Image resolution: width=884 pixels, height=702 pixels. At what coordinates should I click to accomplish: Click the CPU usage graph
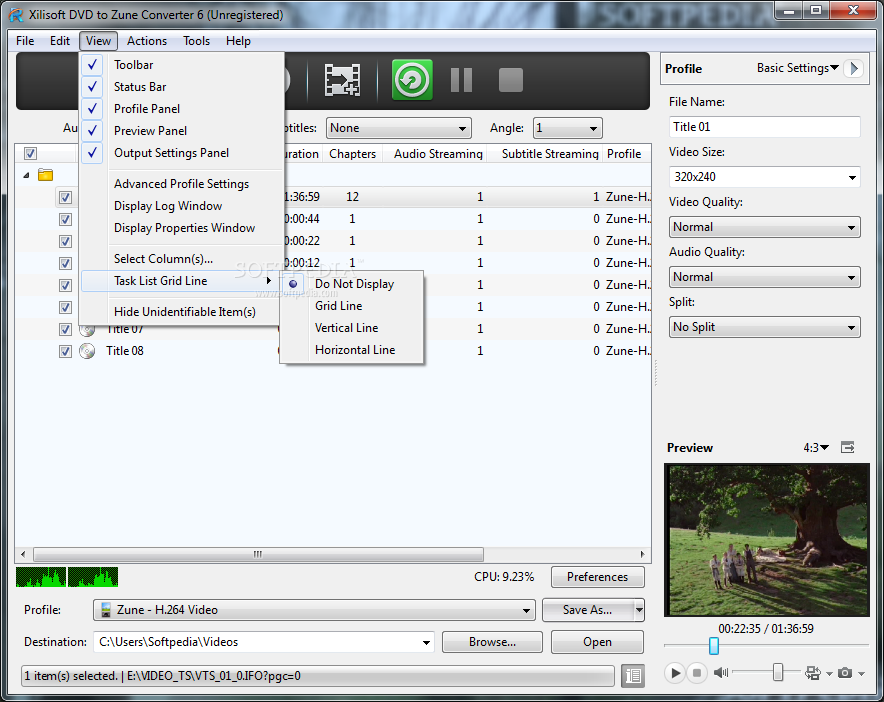[67, 577]
